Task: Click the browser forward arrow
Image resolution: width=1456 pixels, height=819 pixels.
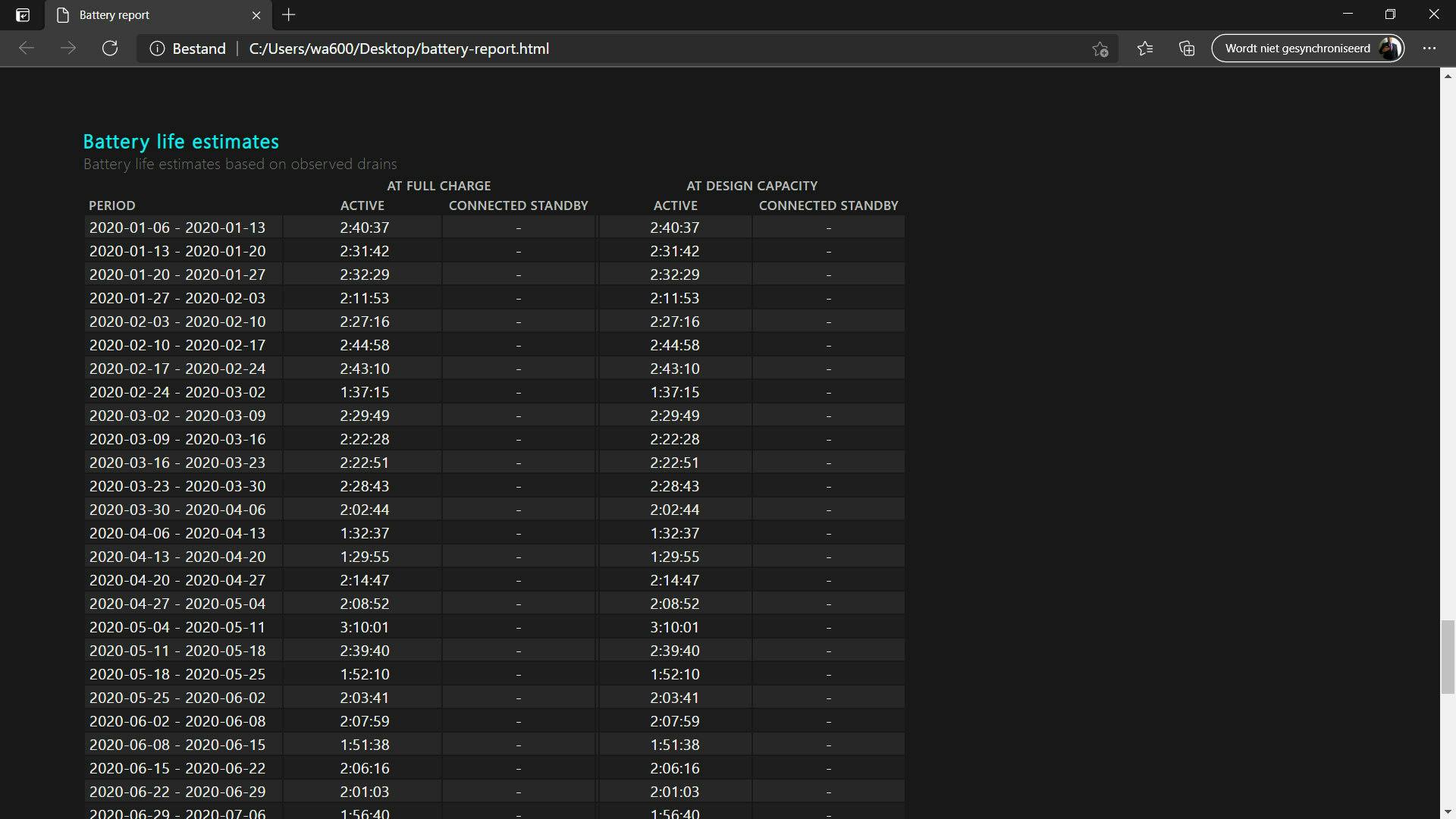Action: coord(68,49)
